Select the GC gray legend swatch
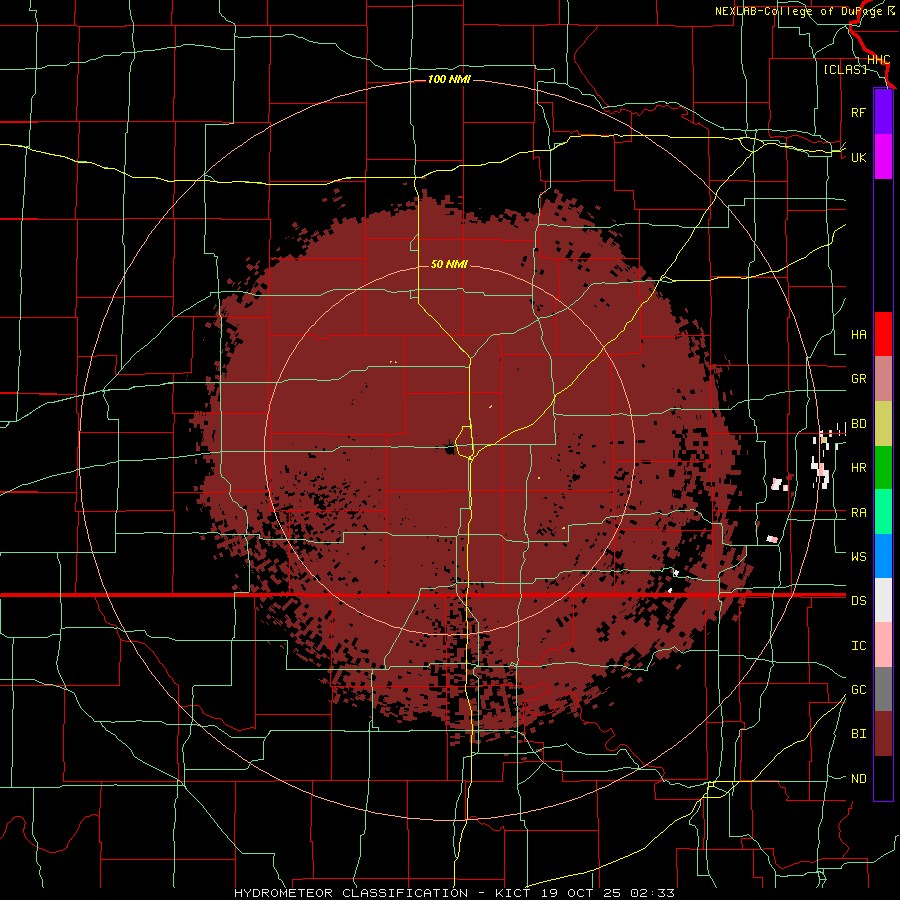Screen dimensions: 900x900 [883, 689]
